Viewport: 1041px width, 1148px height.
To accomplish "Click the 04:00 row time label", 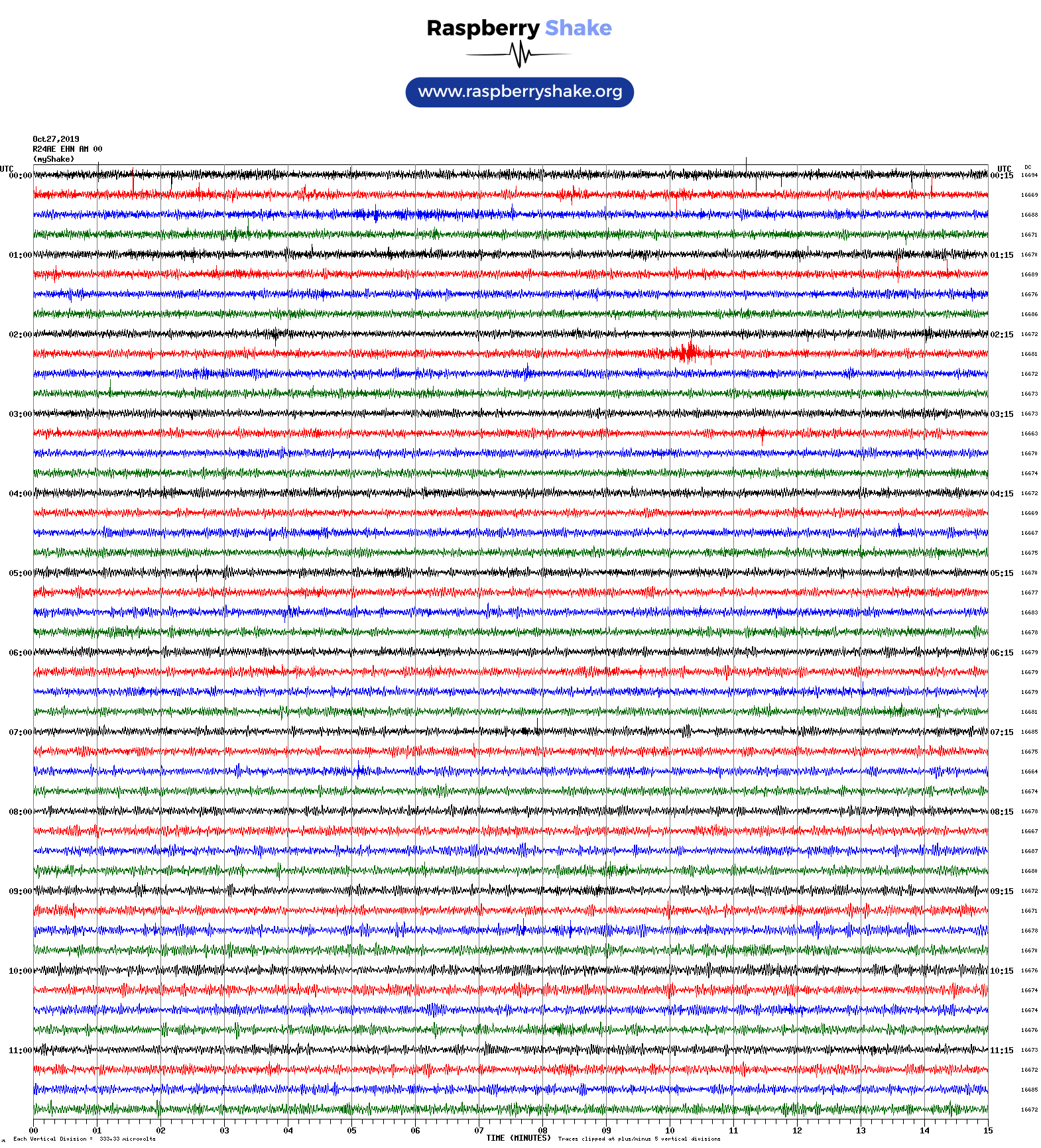I will tap(20, 494).
